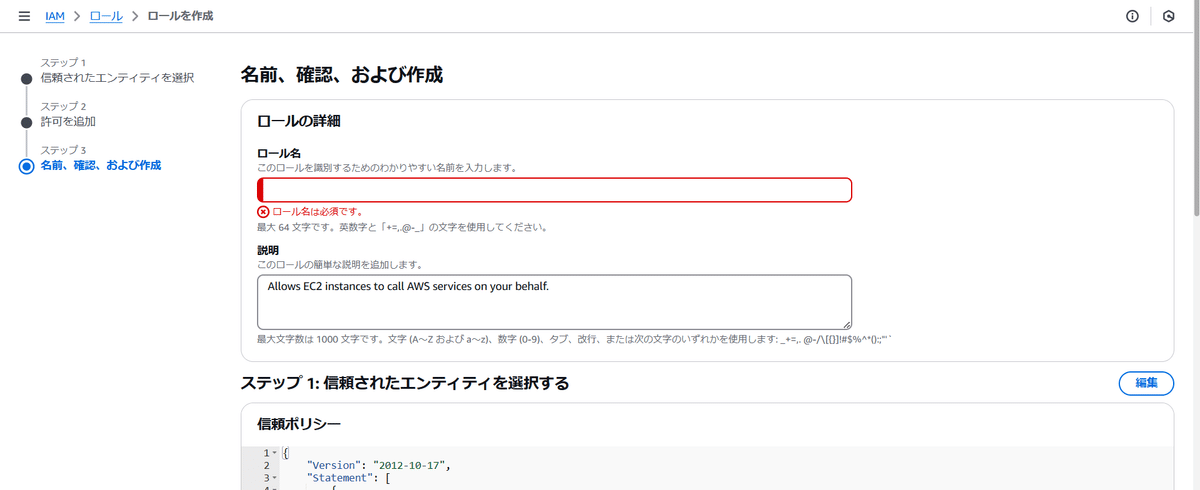Viewport: 1200px width, 490px height.
Task: Click the info panel icon
Action: [1132, 16]
